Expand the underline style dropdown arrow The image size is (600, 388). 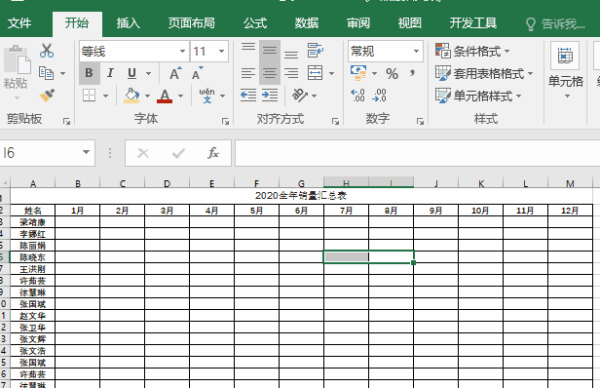point(148,73)
